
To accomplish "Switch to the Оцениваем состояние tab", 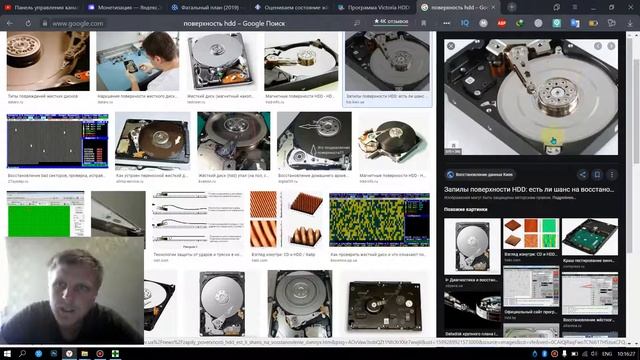I will 291,7.
